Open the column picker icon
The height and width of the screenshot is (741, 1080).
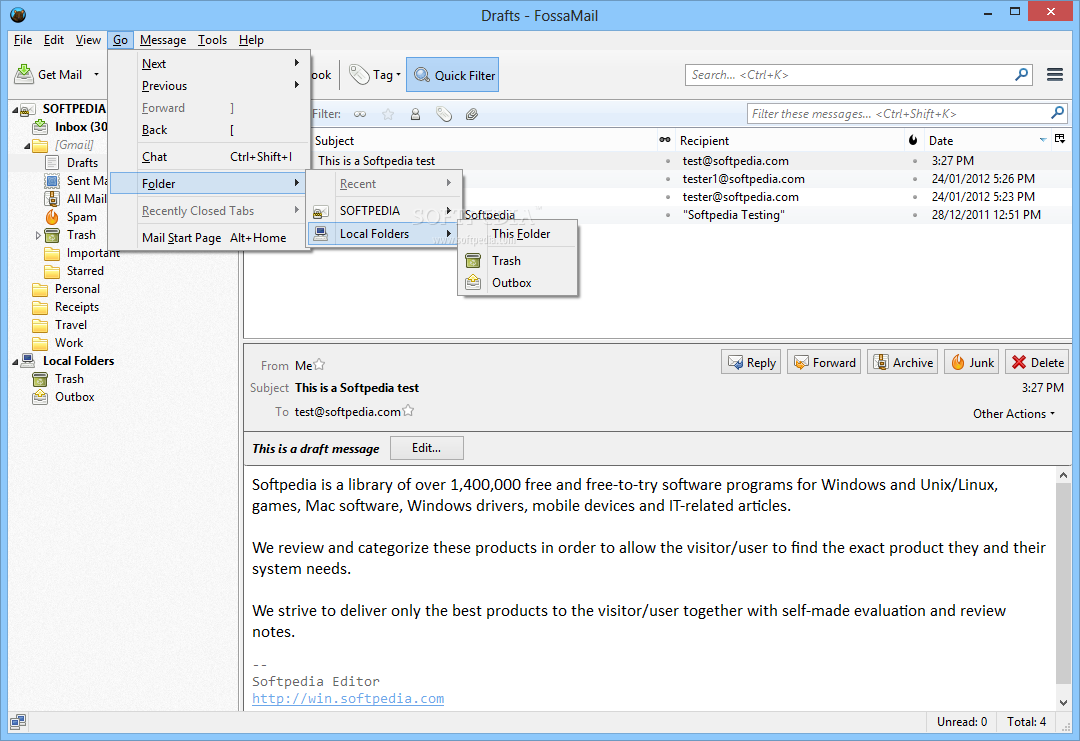(x=1060, y=140)
